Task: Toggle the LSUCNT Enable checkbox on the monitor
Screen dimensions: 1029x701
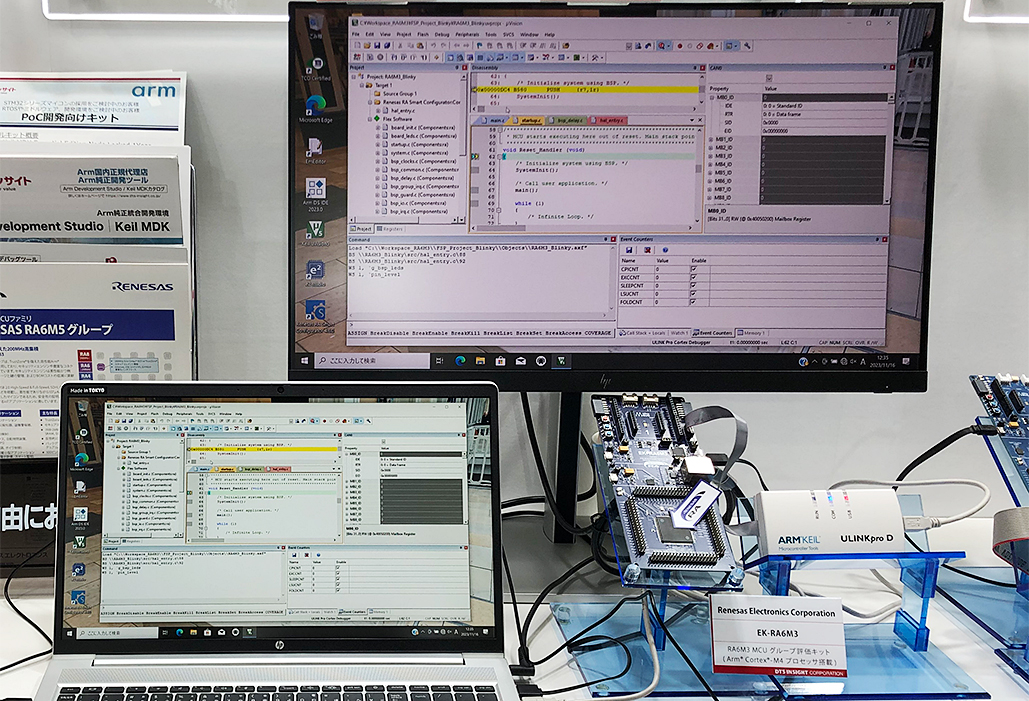Action: (x=694, y=293)
